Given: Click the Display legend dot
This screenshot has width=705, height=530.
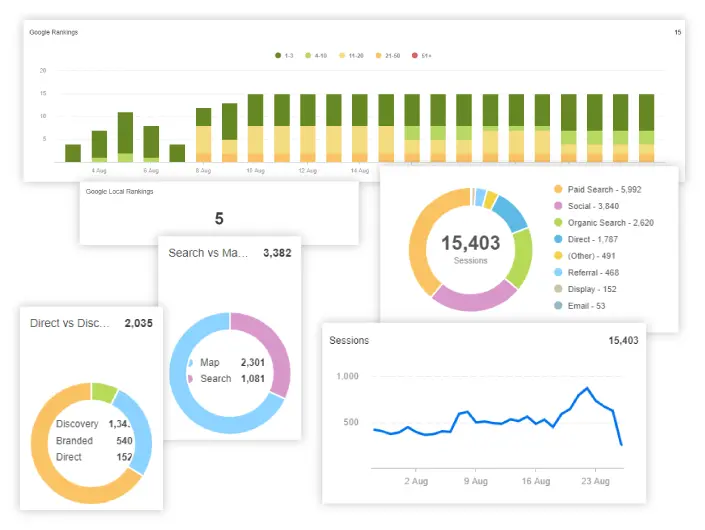Looking at the screenshot, I should click(x=557, y=289).
